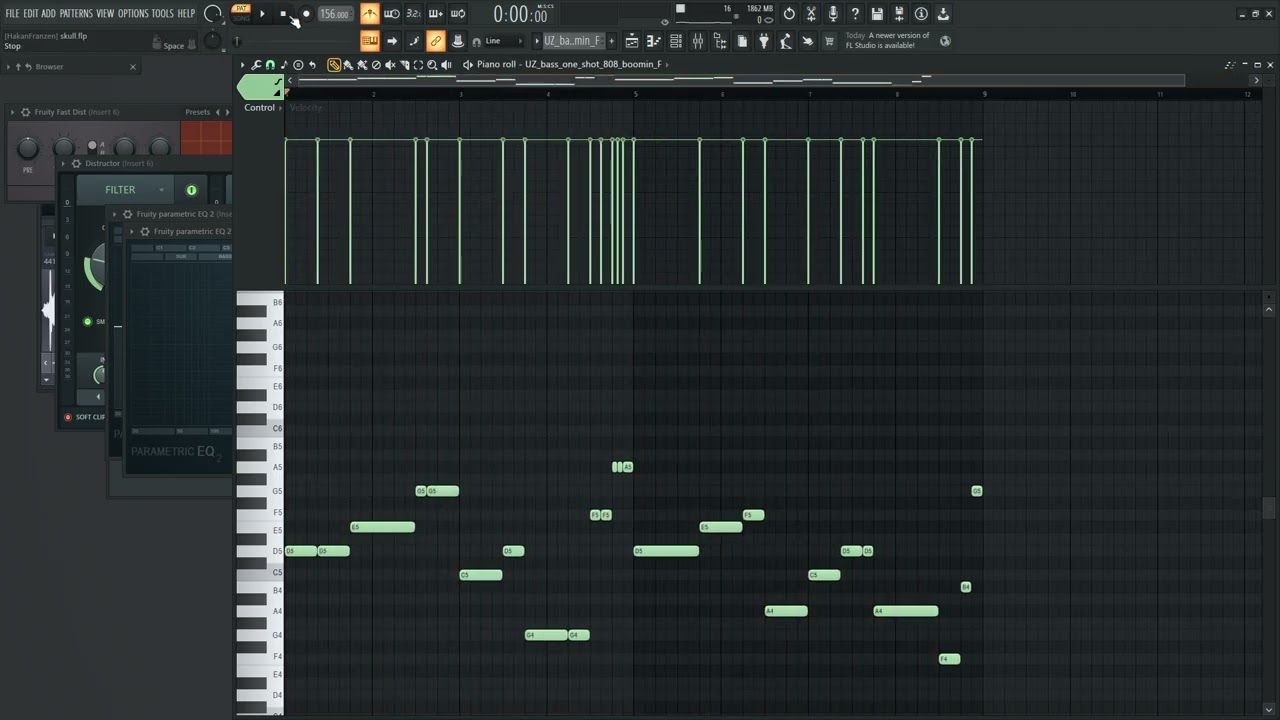Save project with the floppy icon
Screen dimensions: 1280x720
(877, 14)
